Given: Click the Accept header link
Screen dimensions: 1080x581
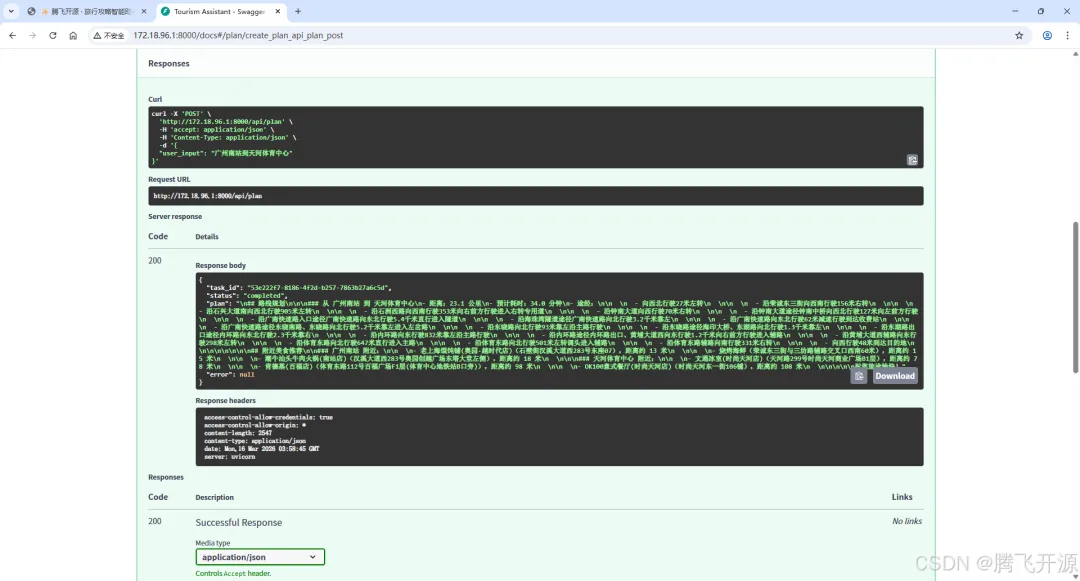Looking at the screenshot, I should pyautogui.click(x=233, y=573).
